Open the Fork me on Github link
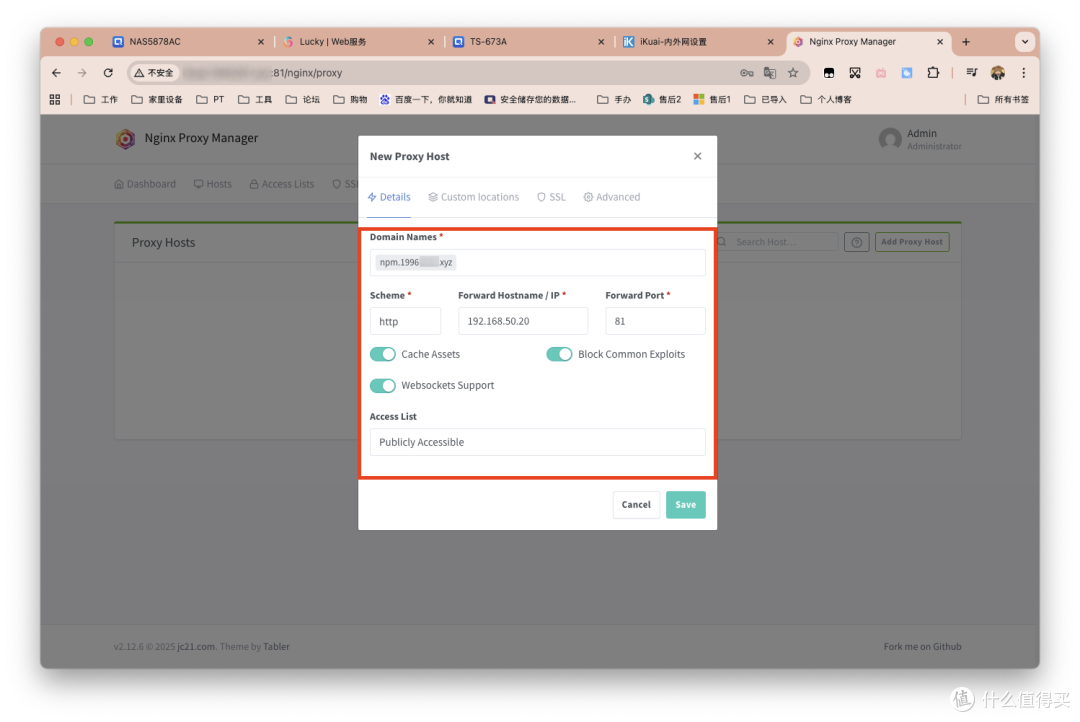The width and height of the screenshot is (1080, 722). pos(922,647)
